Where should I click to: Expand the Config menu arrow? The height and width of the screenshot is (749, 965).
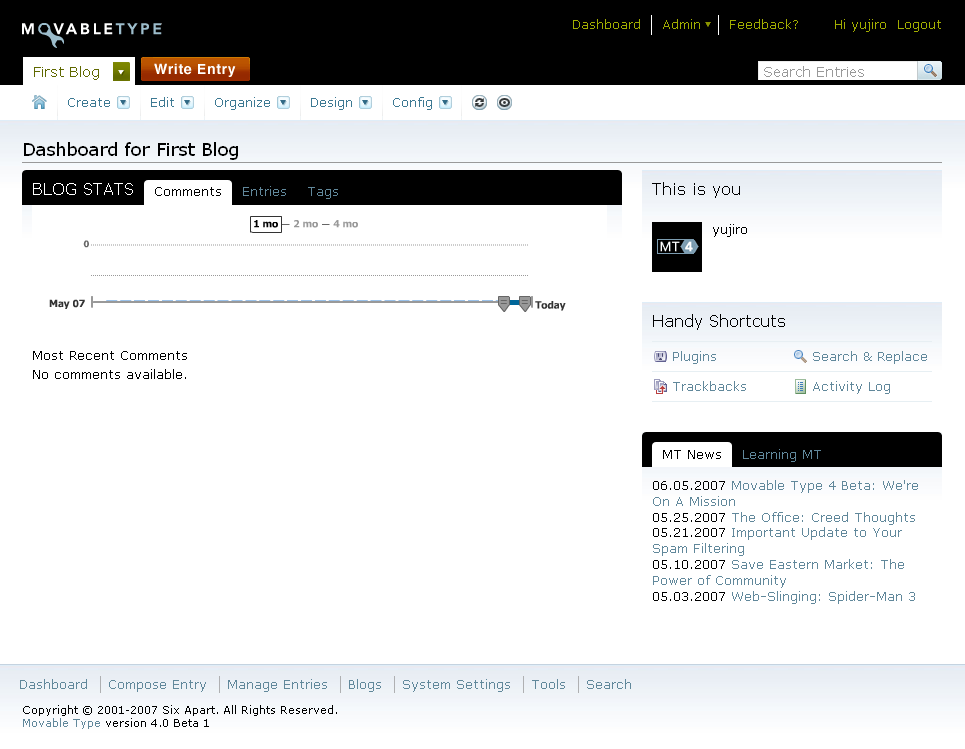click(446, 103)
